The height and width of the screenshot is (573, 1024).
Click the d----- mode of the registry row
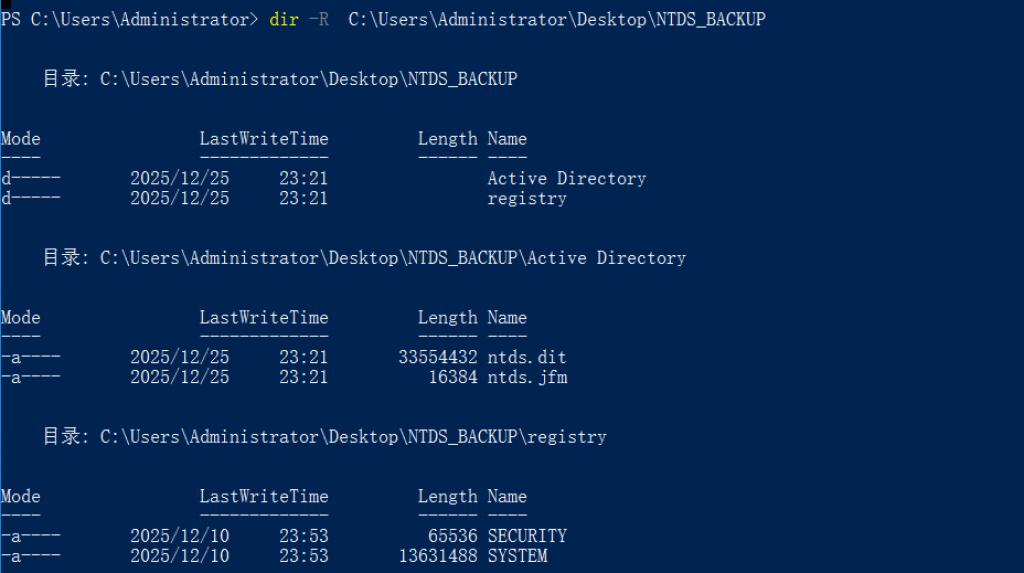click(31, 199)
